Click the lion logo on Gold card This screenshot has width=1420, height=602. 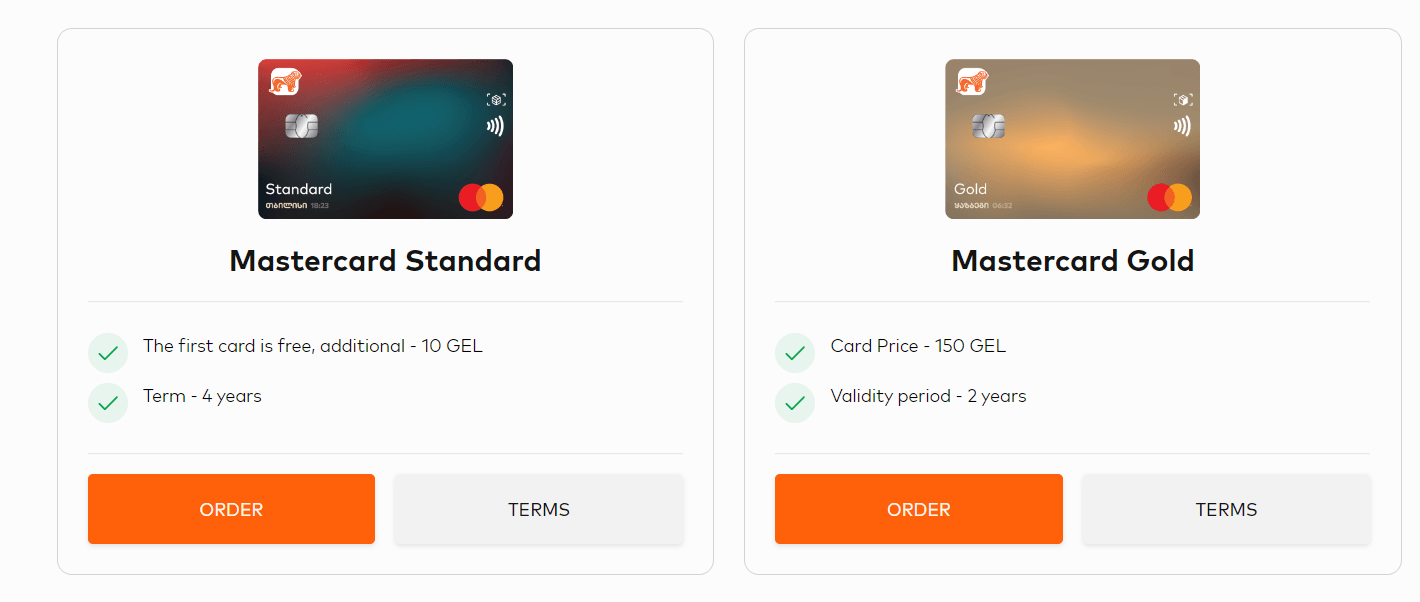[972, 82]
